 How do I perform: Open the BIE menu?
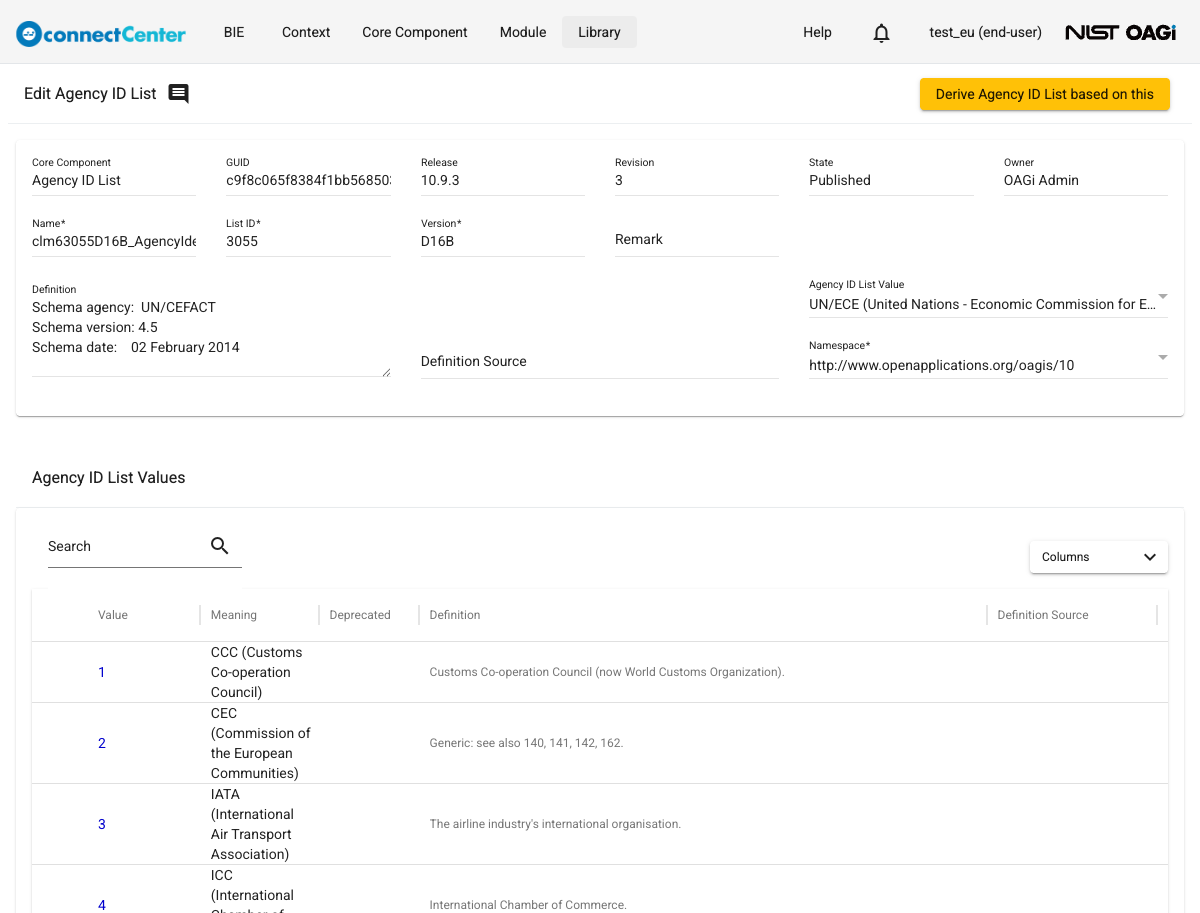[x=234, y=32]
